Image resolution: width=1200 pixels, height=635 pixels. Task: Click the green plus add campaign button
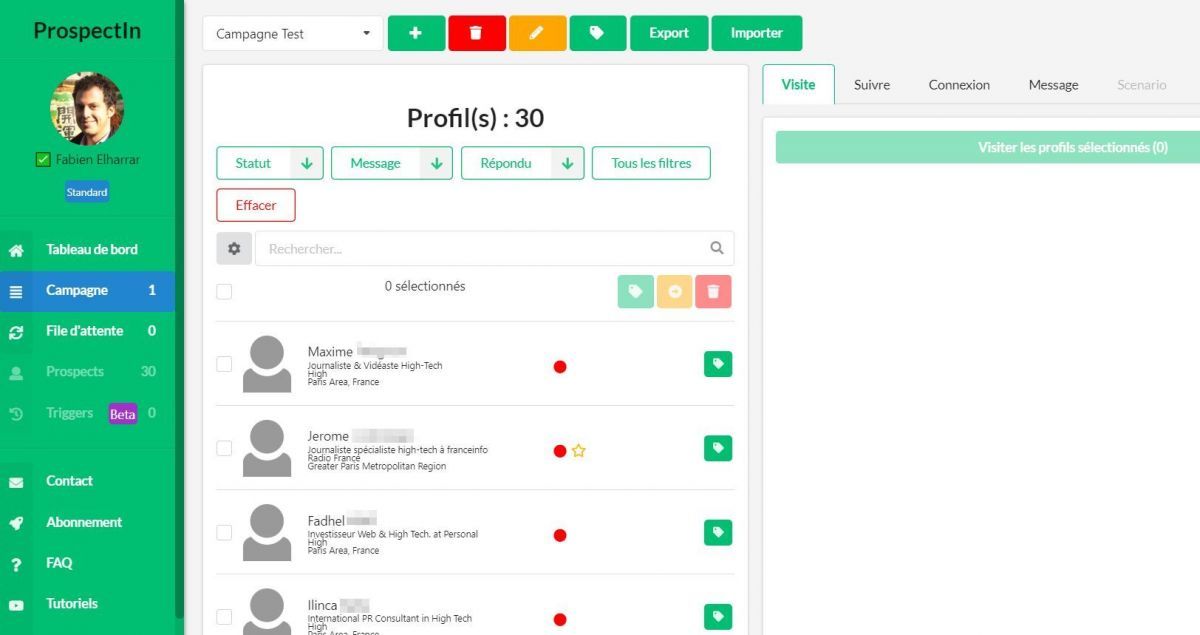point(416,33)
